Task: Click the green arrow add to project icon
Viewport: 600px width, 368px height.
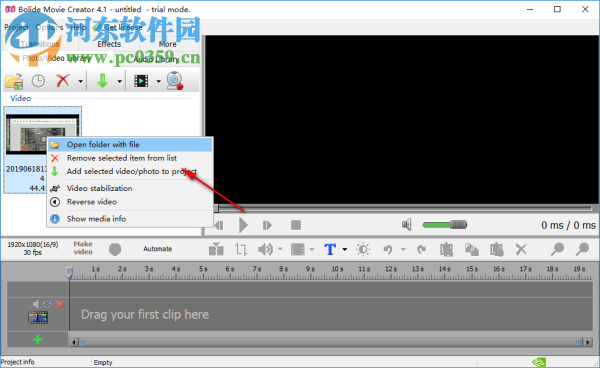Action: coord(102,81)
